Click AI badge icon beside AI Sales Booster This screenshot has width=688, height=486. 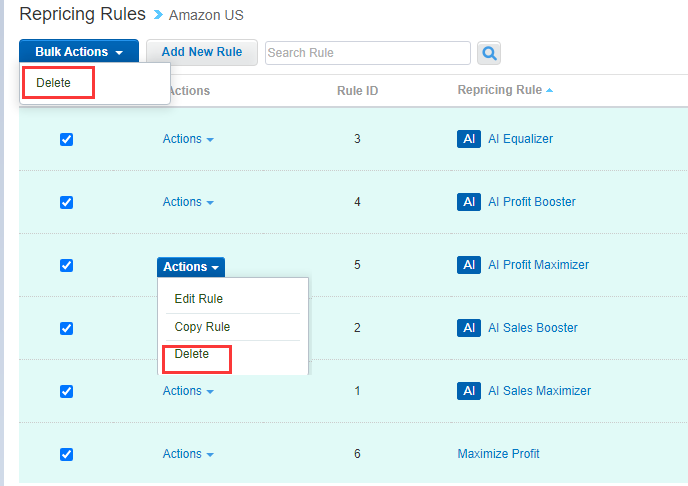click(x=469, y=328)
